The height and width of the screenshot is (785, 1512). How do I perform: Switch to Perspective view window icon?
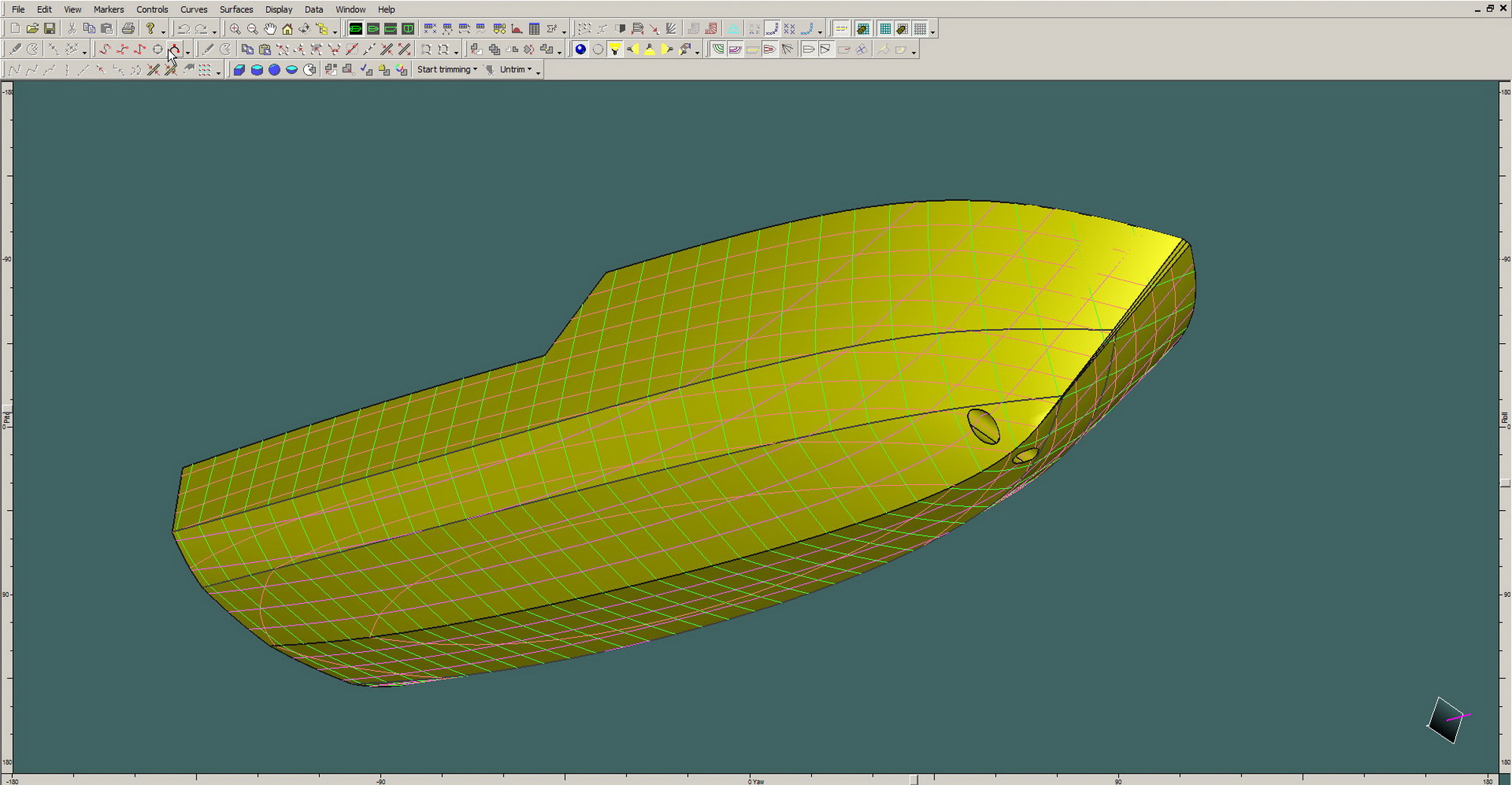(355, 29)
